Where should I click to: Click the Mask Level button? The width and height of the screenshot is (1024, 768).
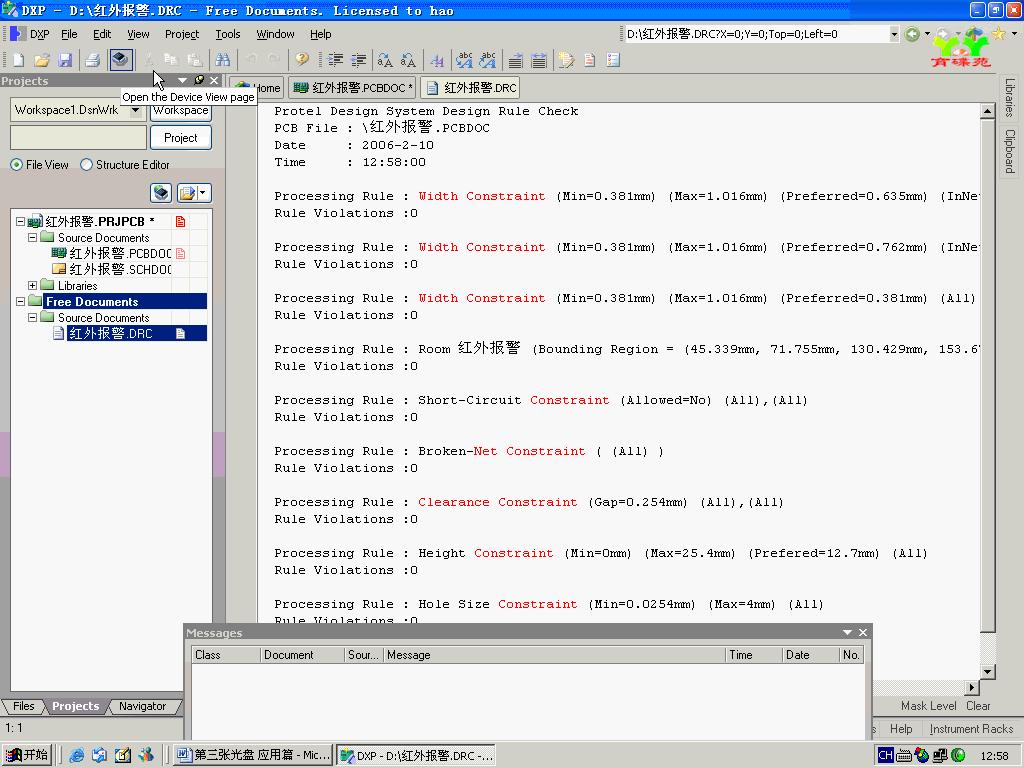click(928, 706)
